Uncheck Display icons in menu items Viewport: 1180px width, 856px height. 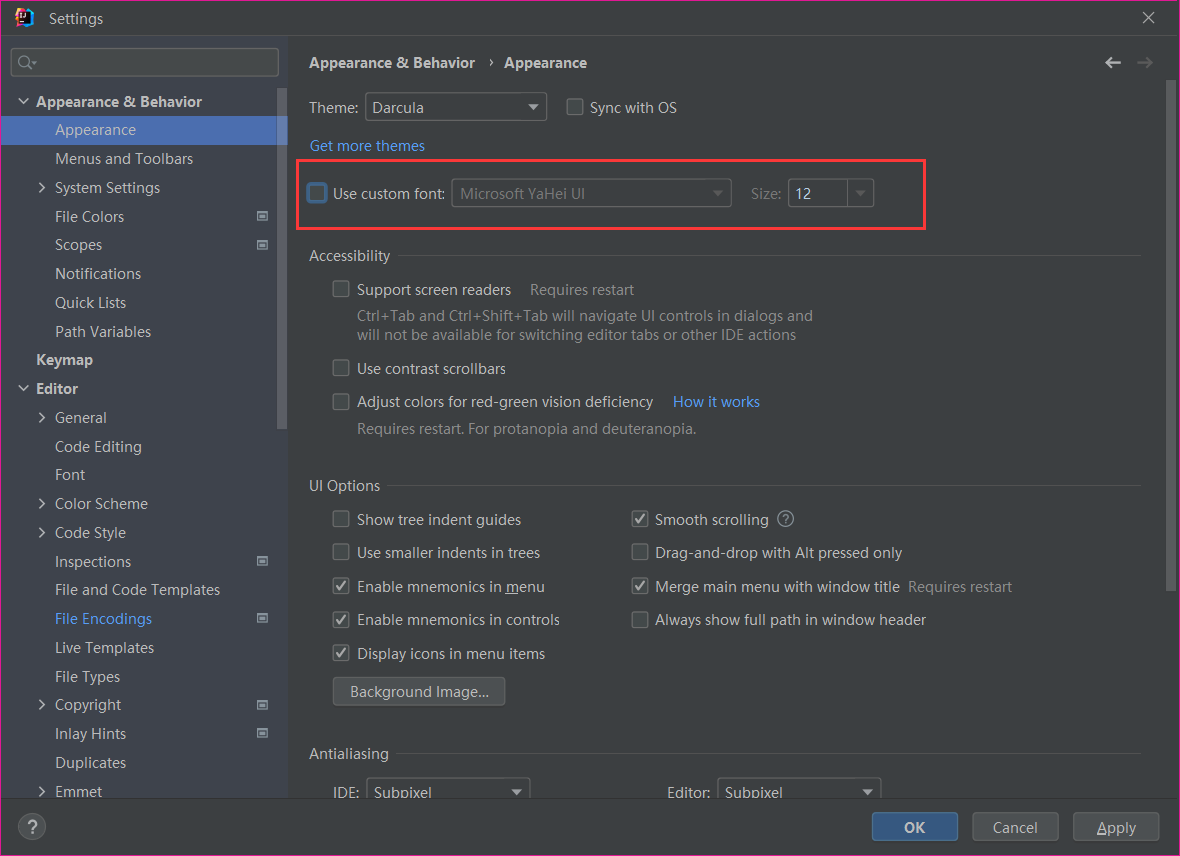(x=341, y=653)
